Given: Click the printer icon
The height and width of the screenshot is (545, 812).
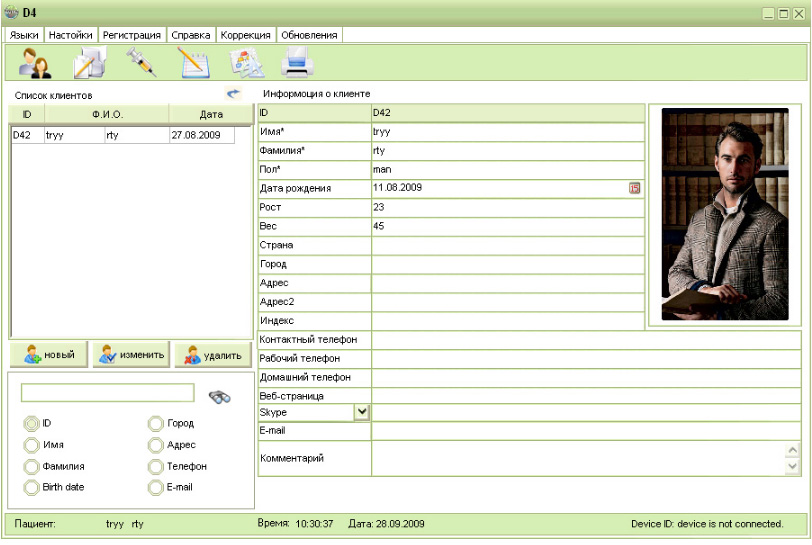Looking at the screenshot, I should tap(298, 63).
